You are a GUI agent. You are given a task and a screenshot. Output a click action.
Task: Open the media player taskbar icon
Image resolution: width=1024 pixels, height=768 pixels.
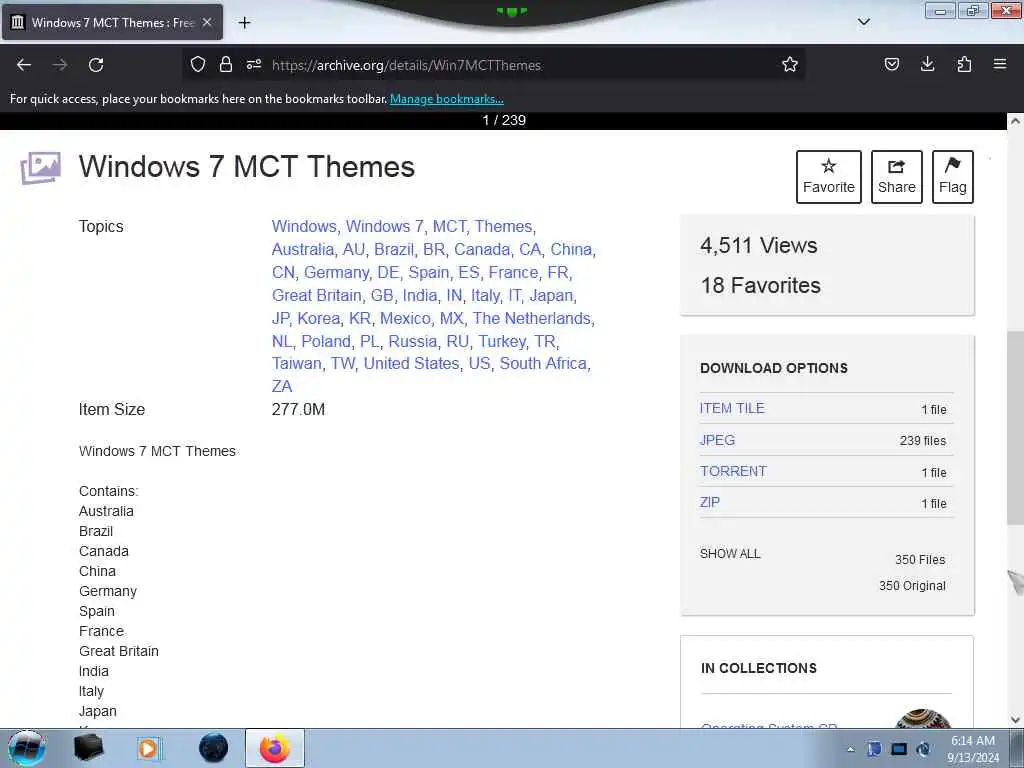[x=149, y=748]
